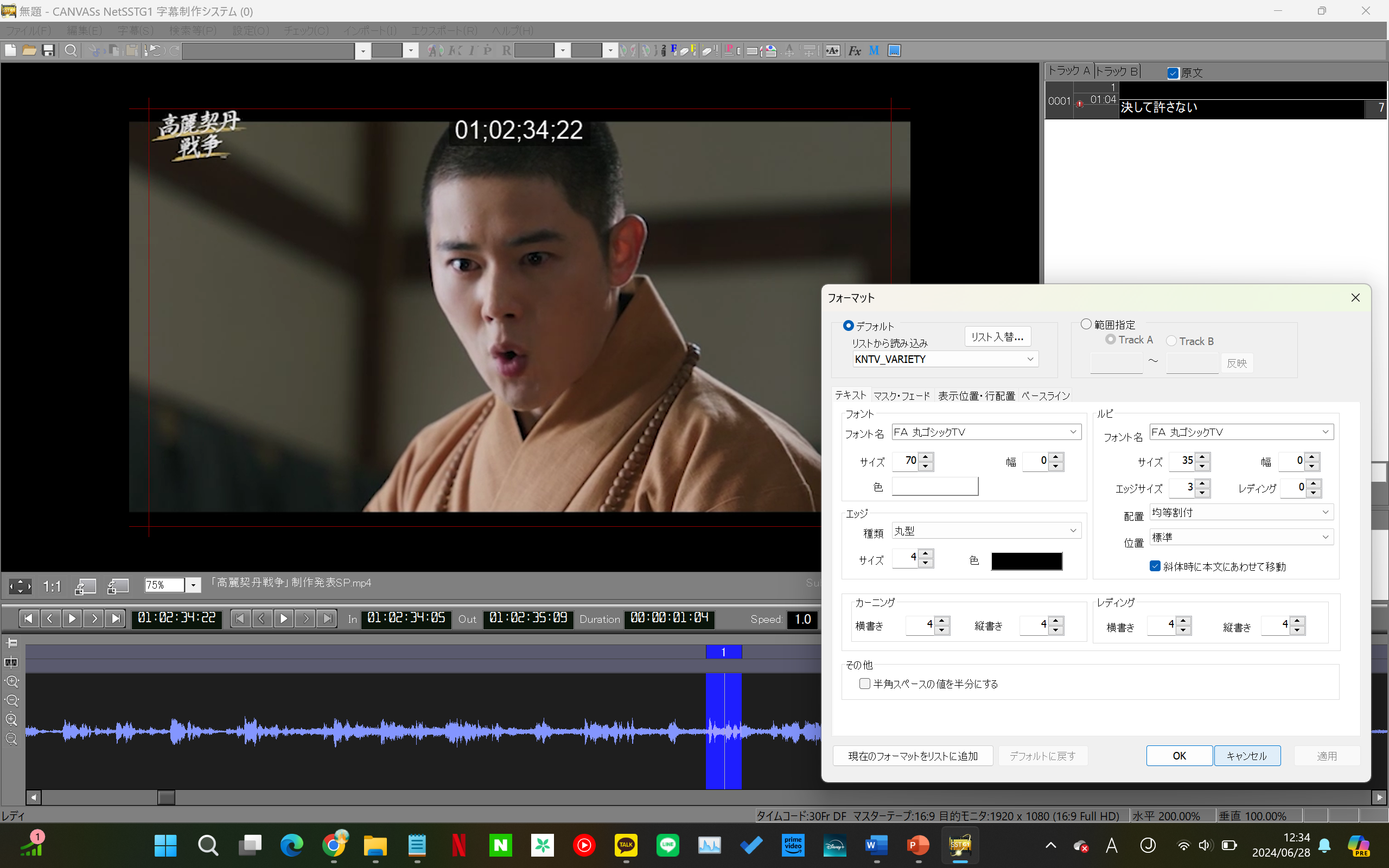1389x868 pixels.
Task: Increase font サイズ 70 with up arrow
Action: tap(925, 457)
